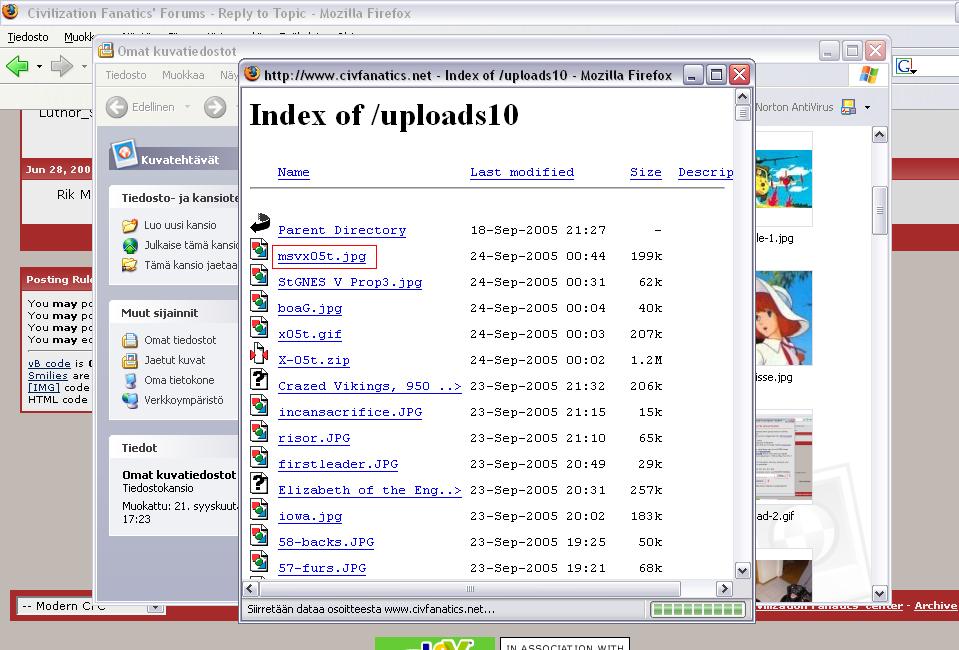Click image icon beside 57-furs.JPG
The image size is (959, 650).
coord(259,561)
